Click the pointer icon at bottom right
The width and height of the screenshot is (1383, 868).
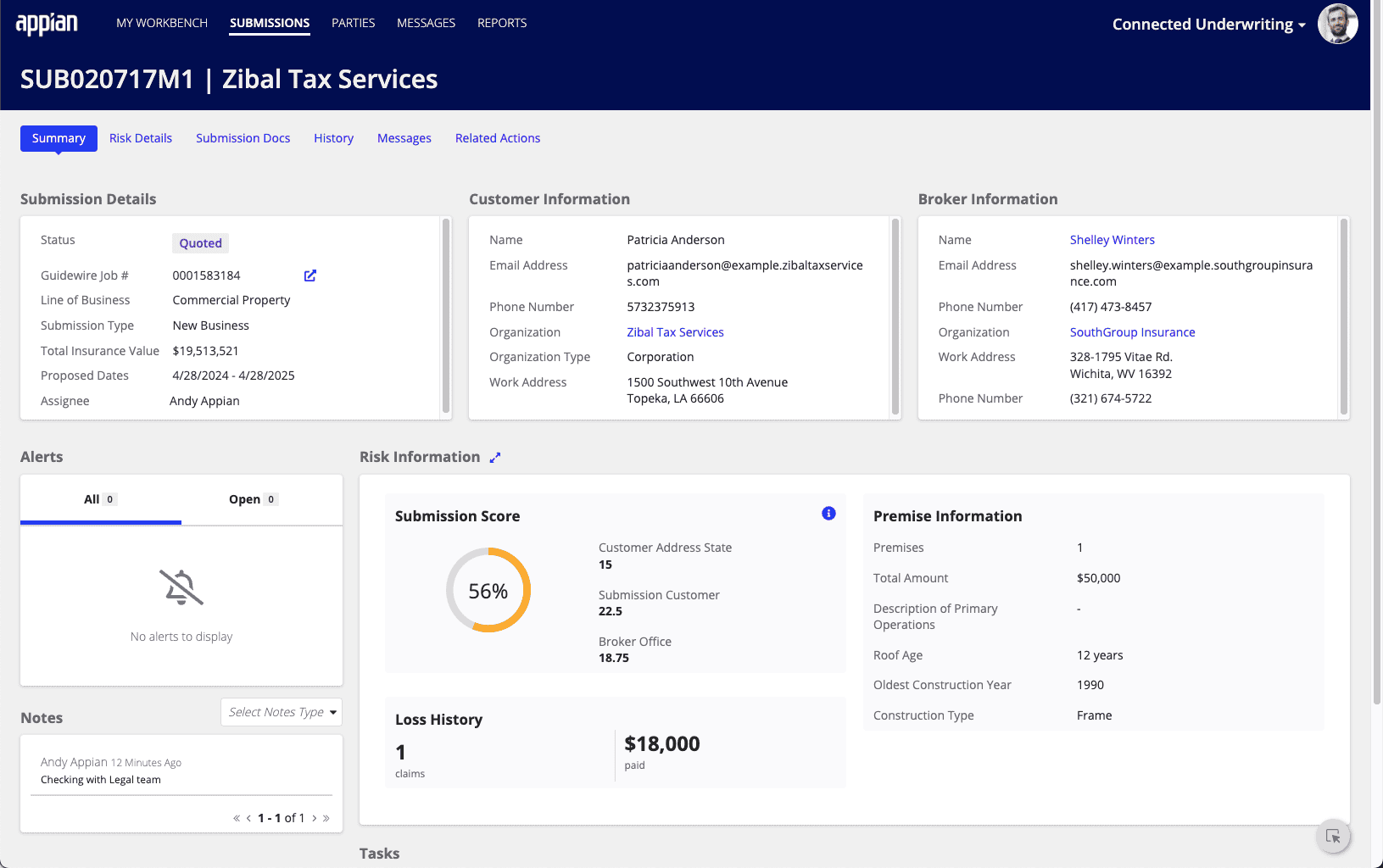(x=1333, y=837)
